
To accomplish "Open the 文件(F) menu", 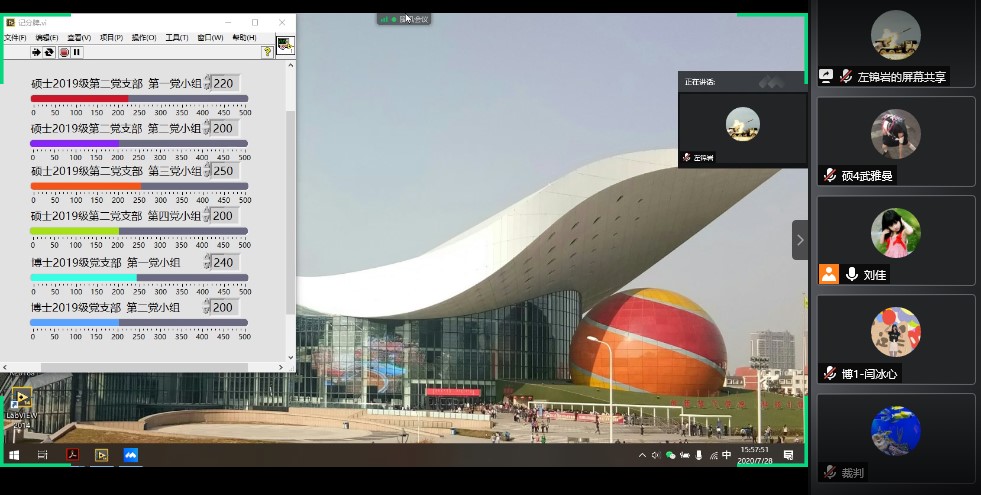I will 15,38.
